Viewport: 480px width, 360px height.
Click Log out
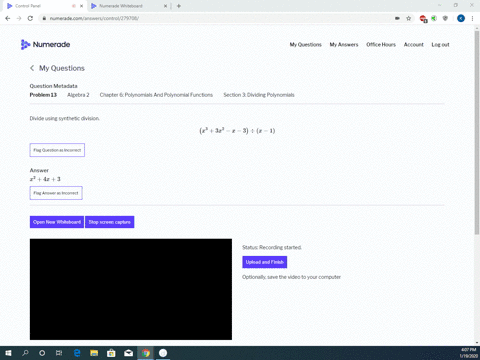coord(440,44)
